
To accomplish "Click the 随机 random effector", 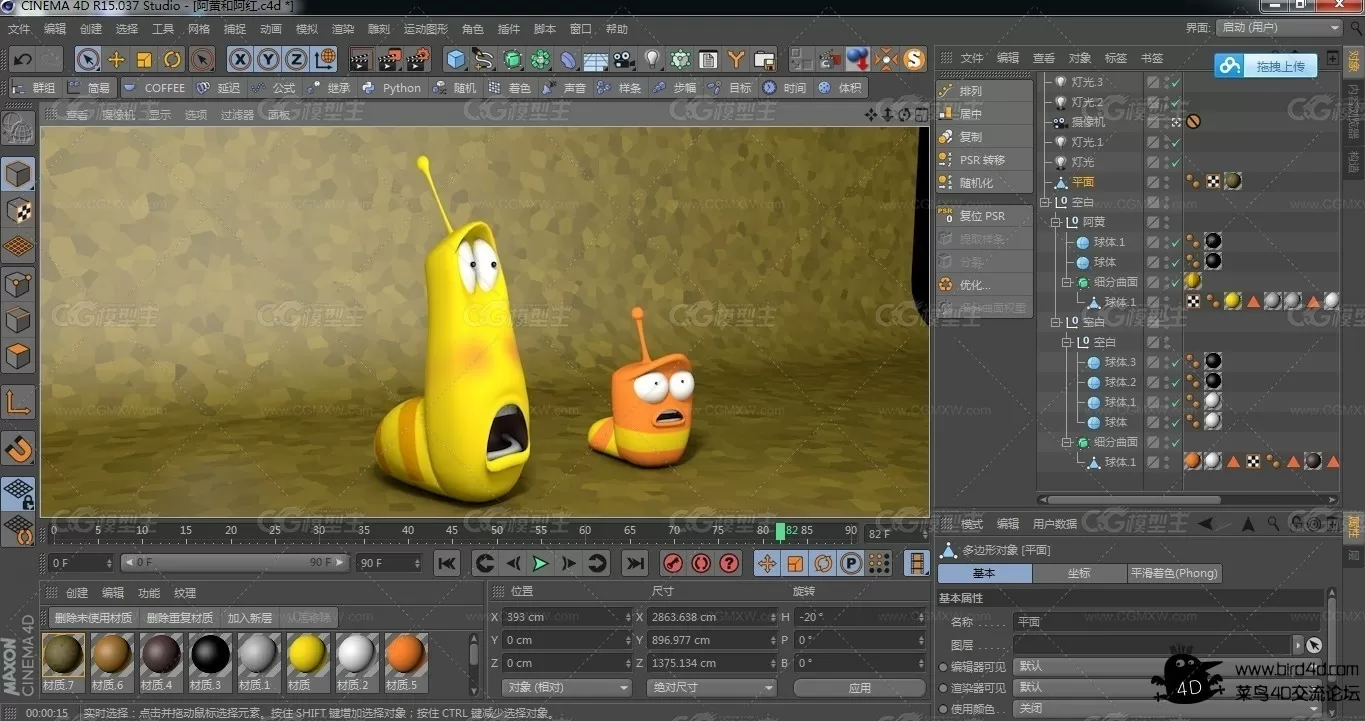I will (456, 88).
